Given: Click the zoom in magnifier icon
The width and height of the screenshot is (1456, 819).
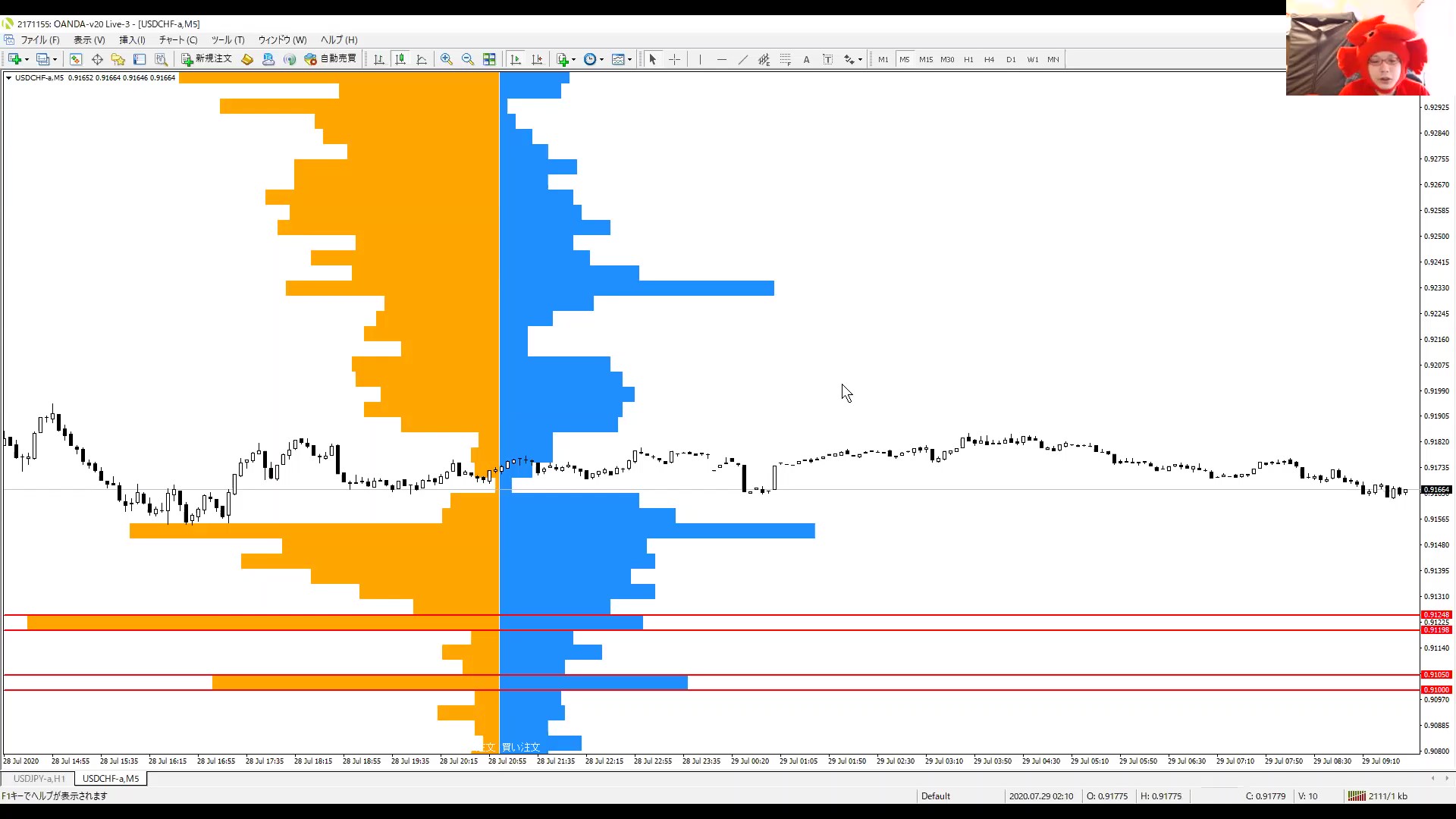Looking at the screenshot, I should point(447,59).
